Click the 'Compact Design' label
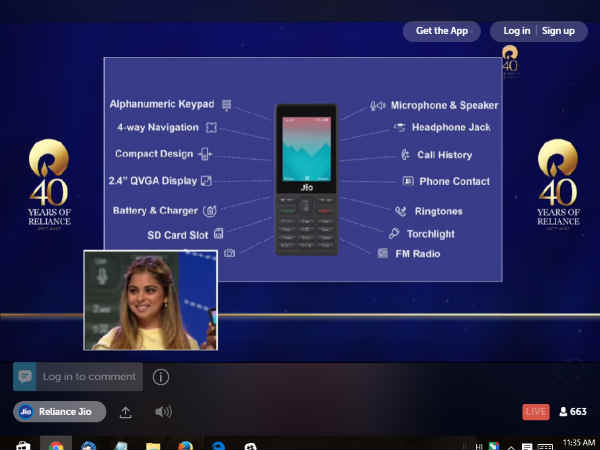 (154, 154)
